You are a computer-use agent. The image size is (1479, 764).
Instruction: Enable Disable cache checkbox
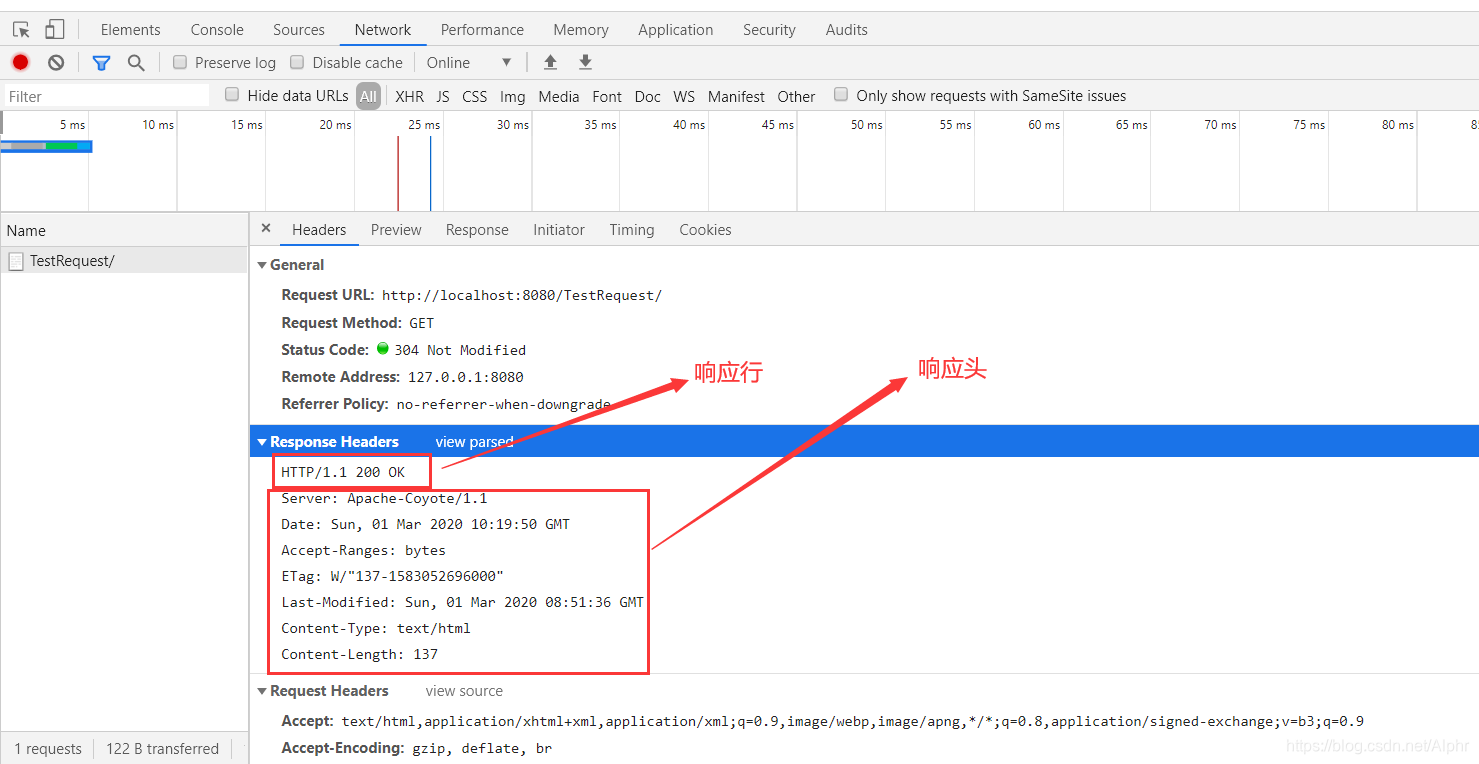point(297,62)
